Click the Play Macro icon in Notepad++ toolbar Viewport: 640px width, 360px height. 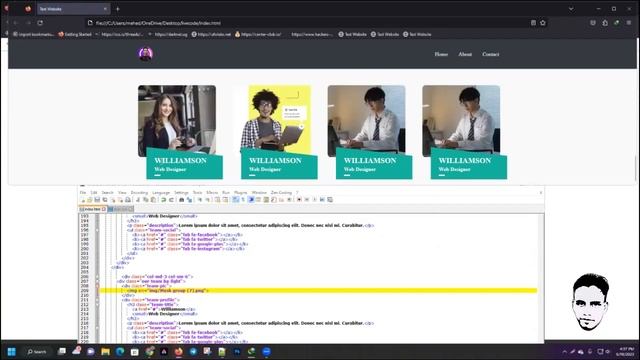(315, 200)
